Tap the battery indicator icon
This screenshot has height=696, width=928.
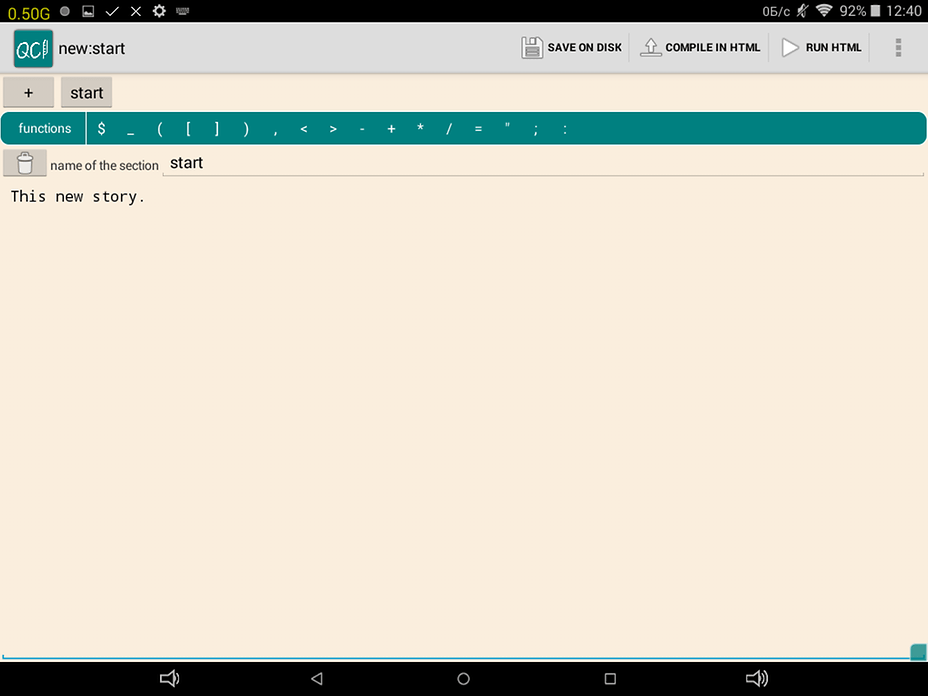[875, 11]
